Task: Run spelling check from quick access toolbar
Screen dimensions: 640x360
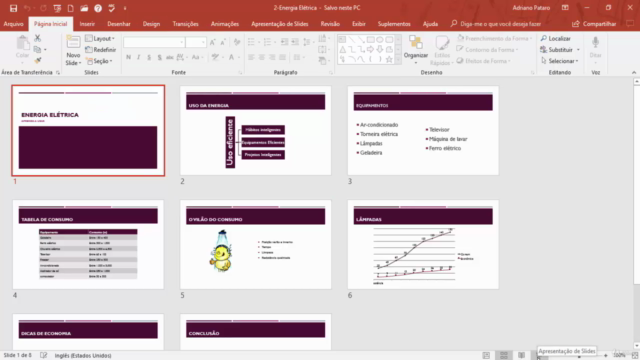Action: pyautogui.click(x=111, y=8)
